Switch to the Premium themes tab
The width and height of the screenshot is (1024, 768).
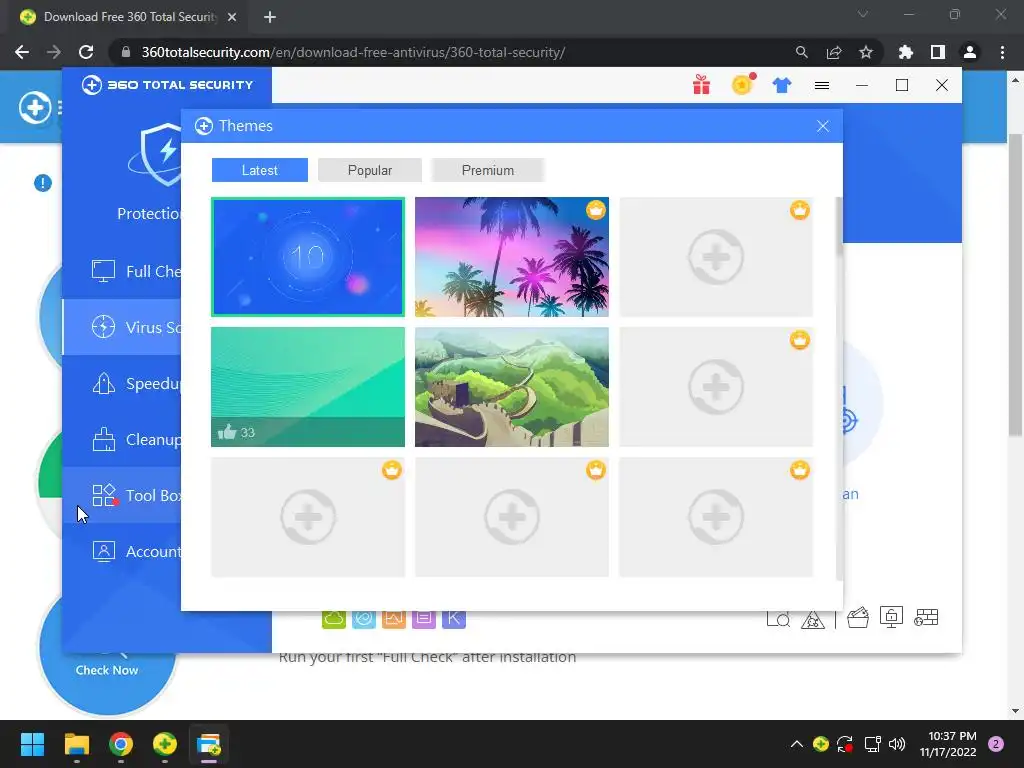click(488, 170)
